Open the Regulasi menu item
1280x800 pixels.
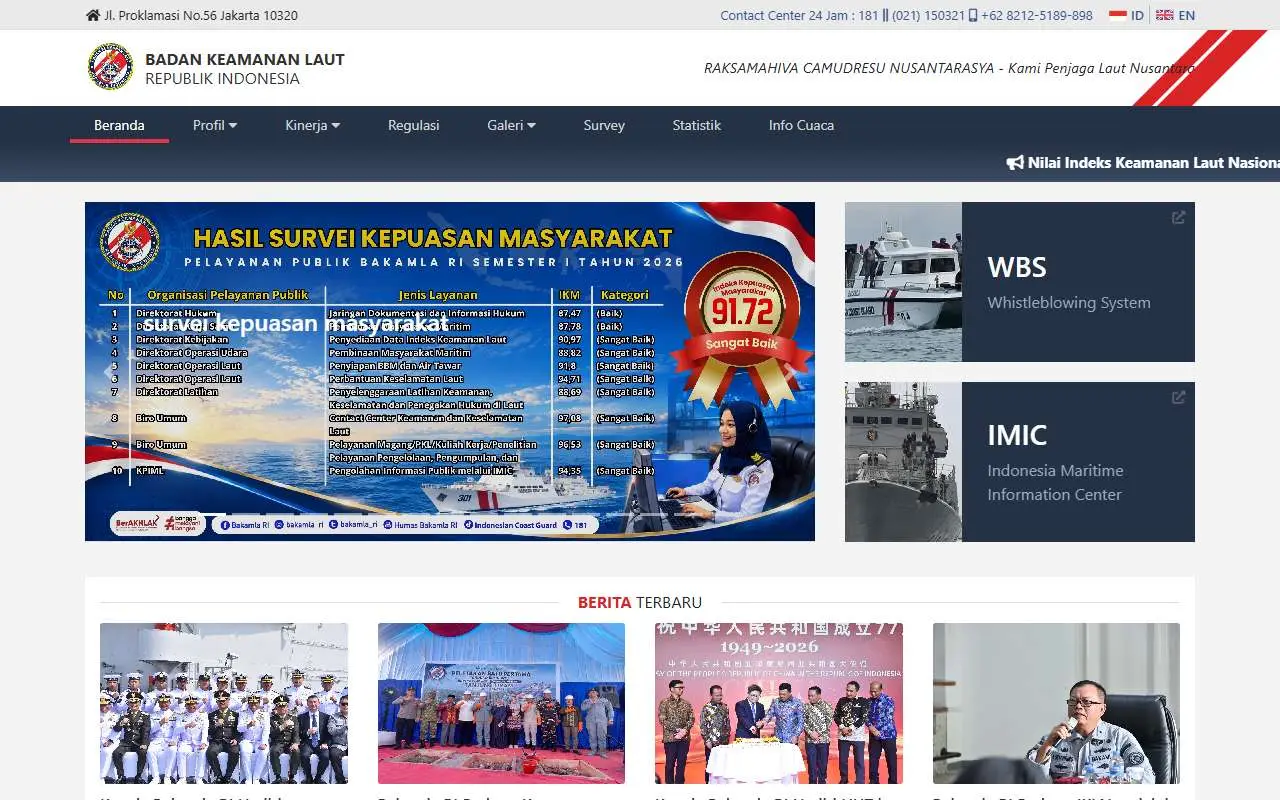pyautogui.click(x=414, y=125)
